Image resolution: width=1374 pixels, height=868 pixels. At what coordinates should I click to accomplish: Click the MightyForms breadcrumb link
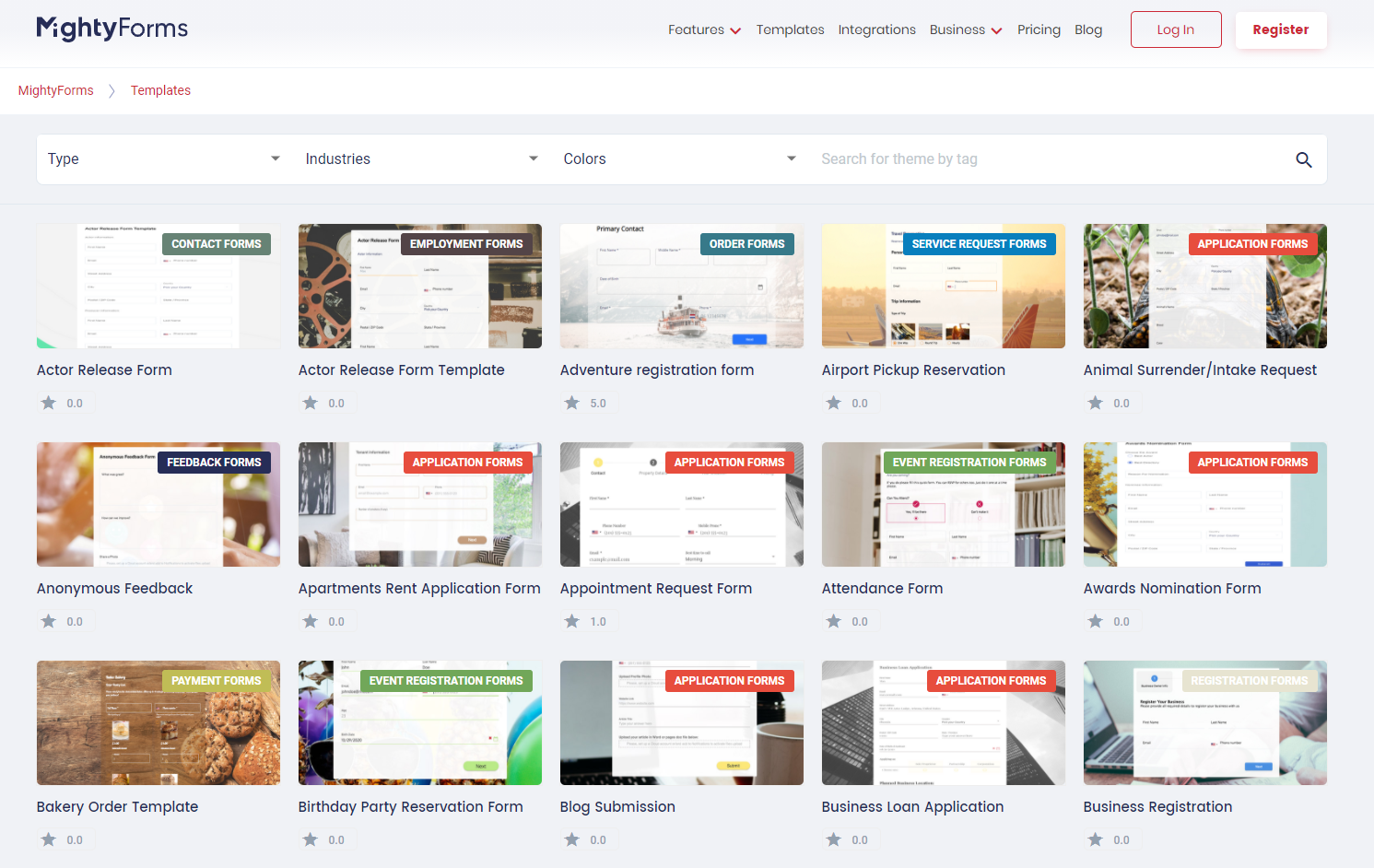pyautogui.click(x=55, y=90)
